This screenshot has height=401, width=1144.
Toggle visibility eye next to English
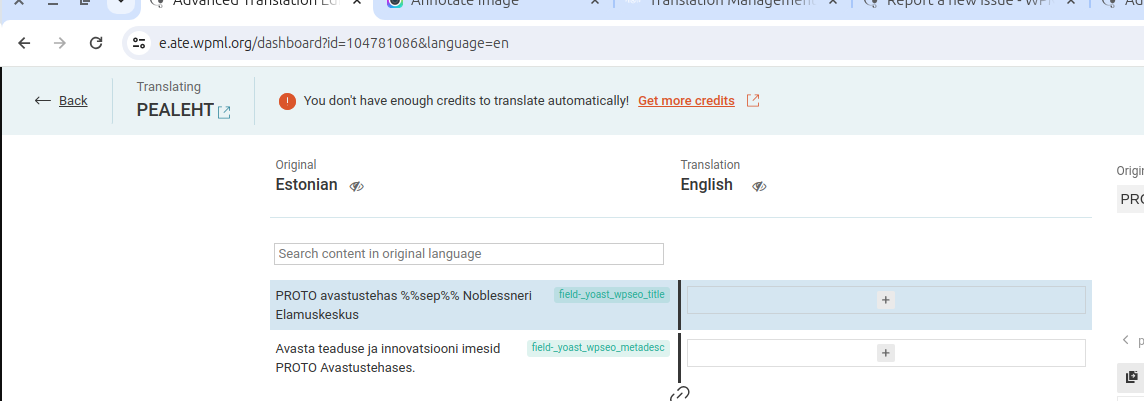coord(759,186)
